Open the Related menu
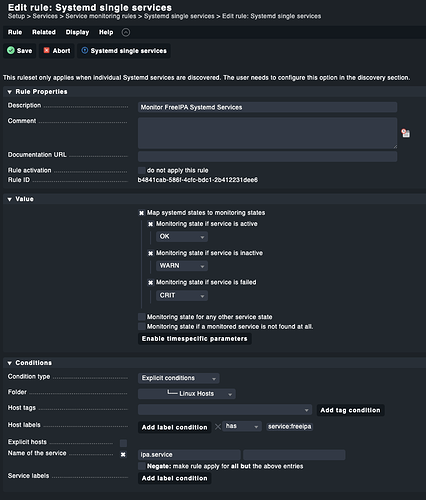 44,32
